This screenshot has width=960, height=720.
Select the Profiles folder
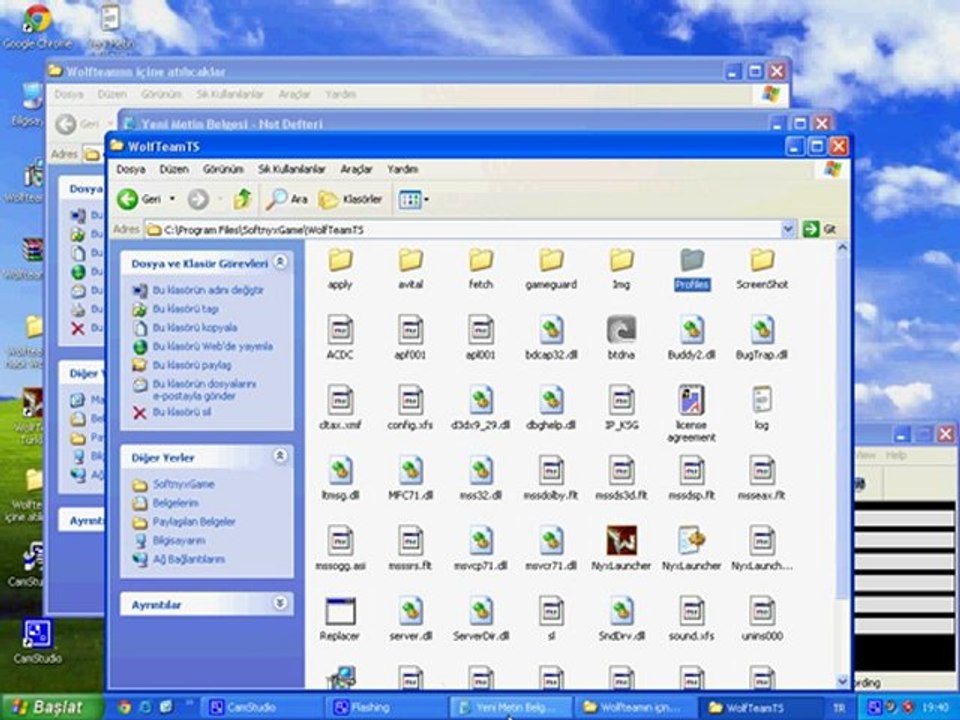tap(692, 268)
